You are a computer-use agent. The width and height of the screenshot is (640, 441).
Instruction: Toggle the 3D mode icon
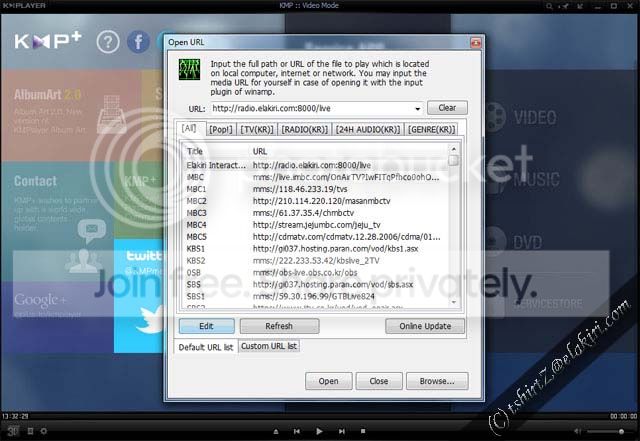(13, 431)
